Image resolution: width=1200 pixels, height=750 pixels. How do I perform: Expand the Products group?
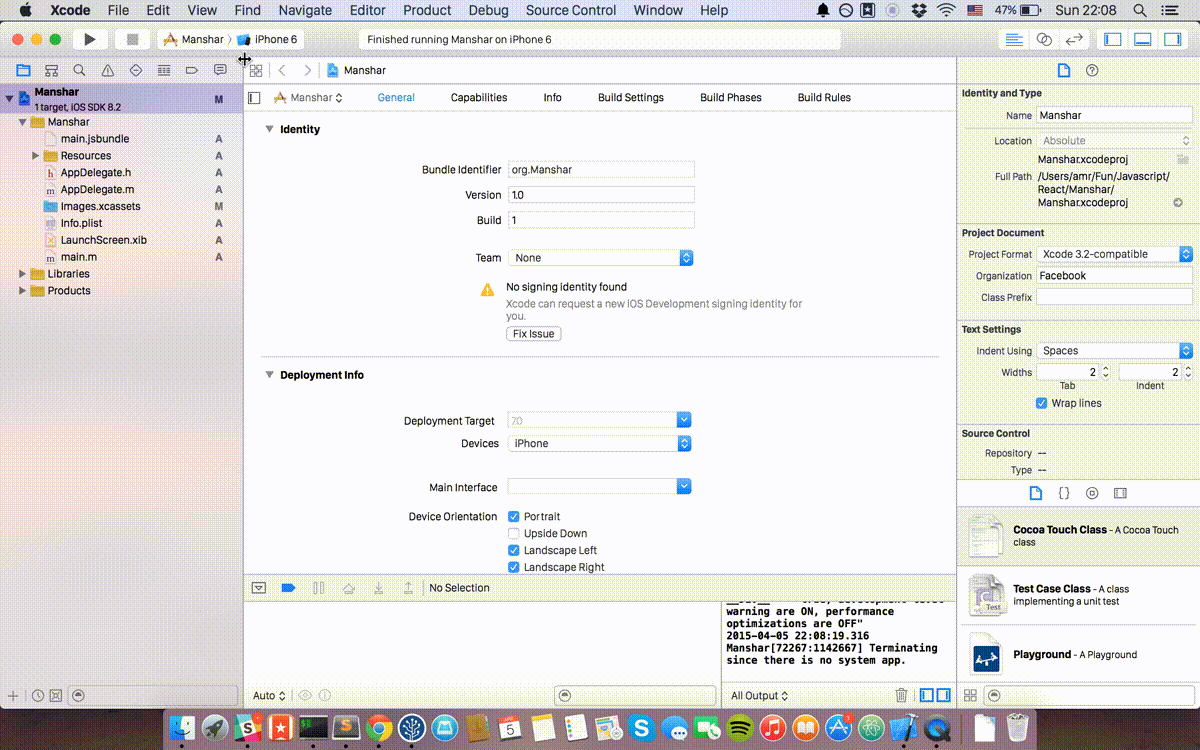[x=23, y=291]
